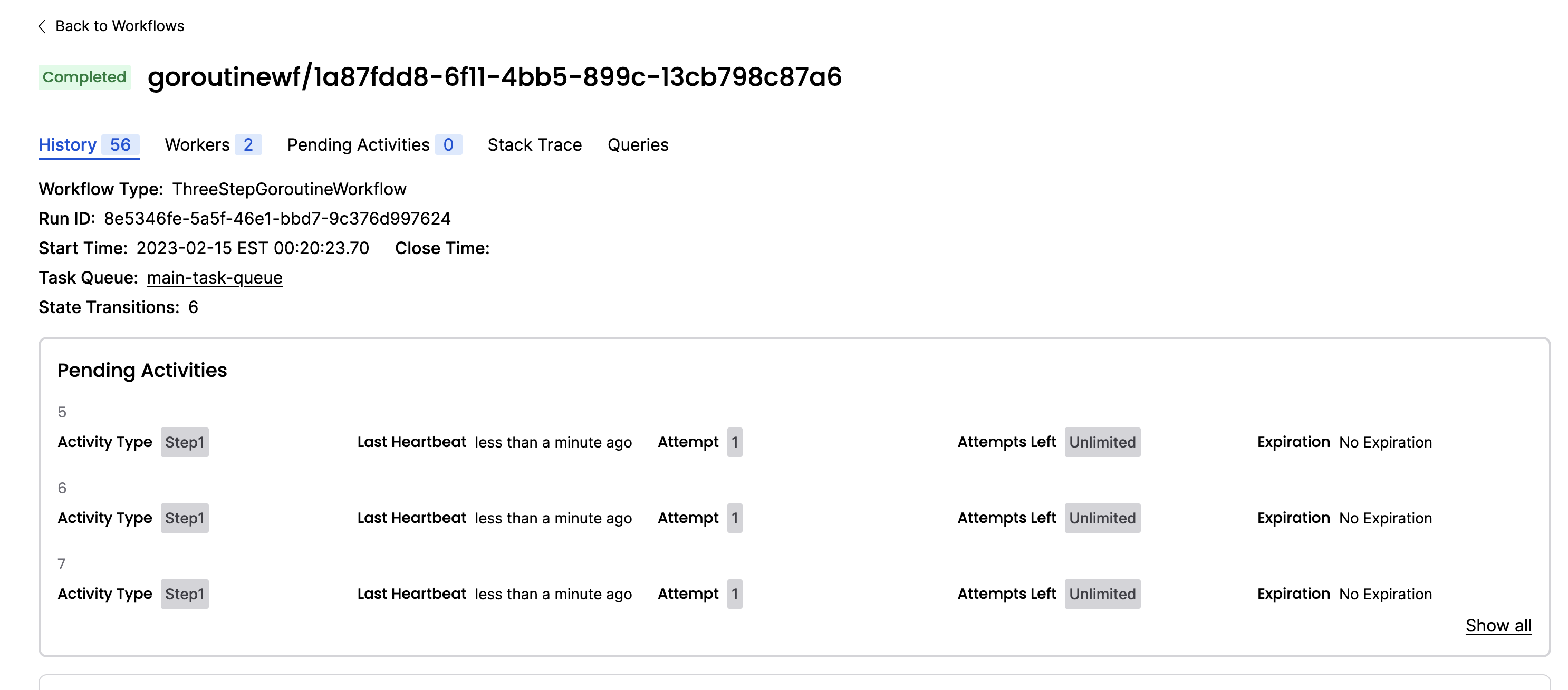Click the Completed status badge
Viewport: 1568px width, 690px height.
(x=84, y=76)
